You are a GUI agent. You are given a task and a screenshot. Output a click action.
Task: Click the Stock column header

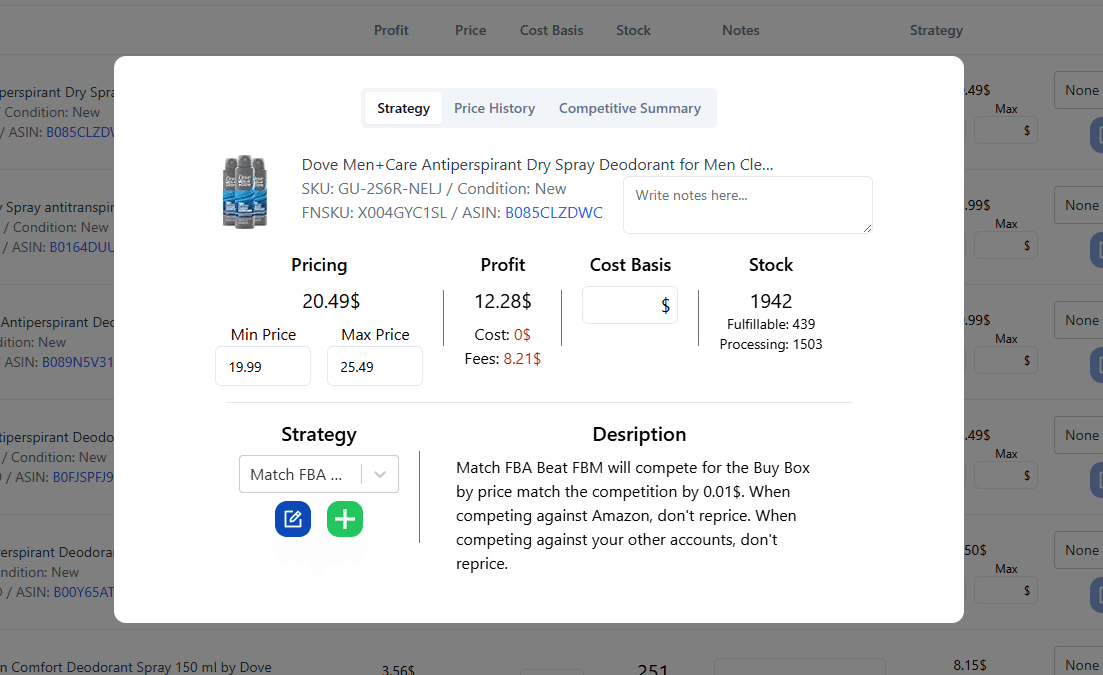(x=633, y=30)
